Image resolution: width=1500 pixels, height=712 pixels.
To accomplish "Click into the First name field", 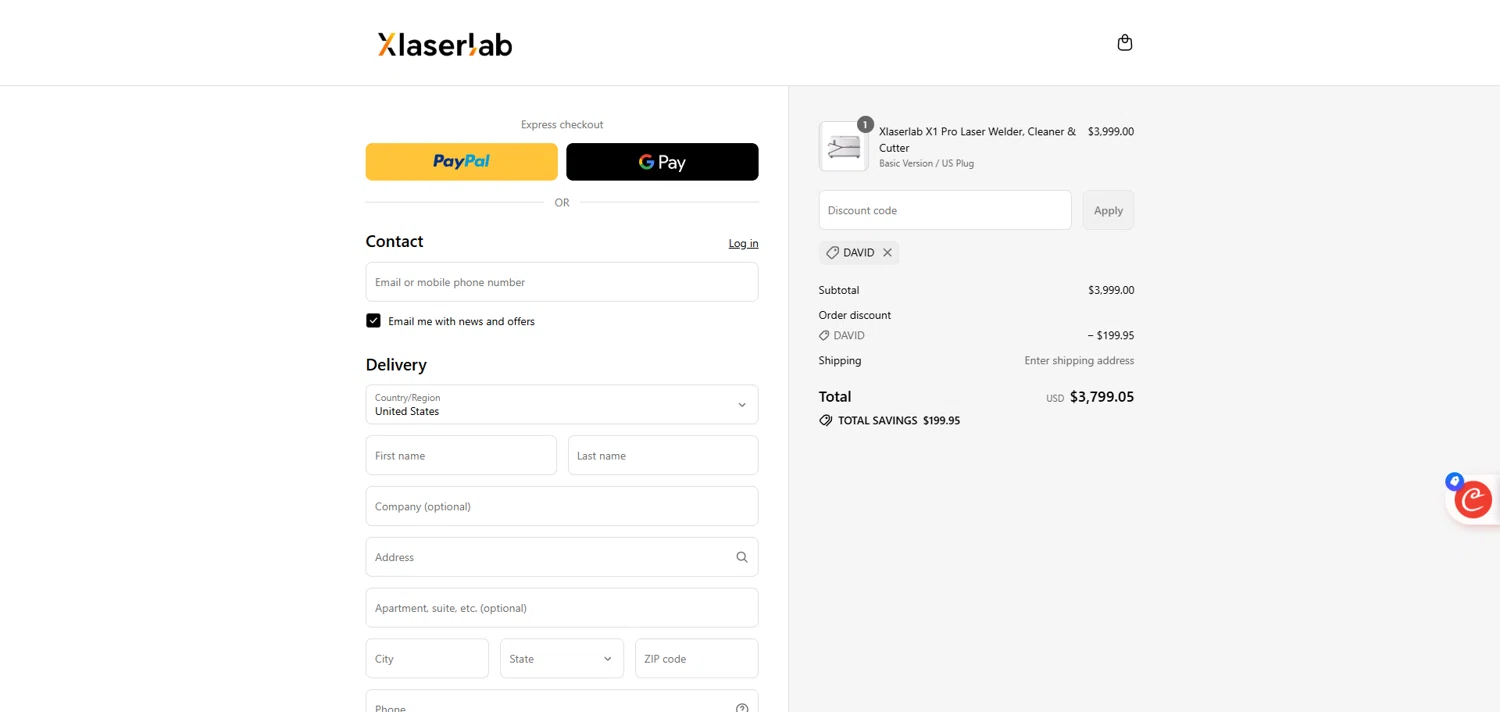I will [461, 455].
